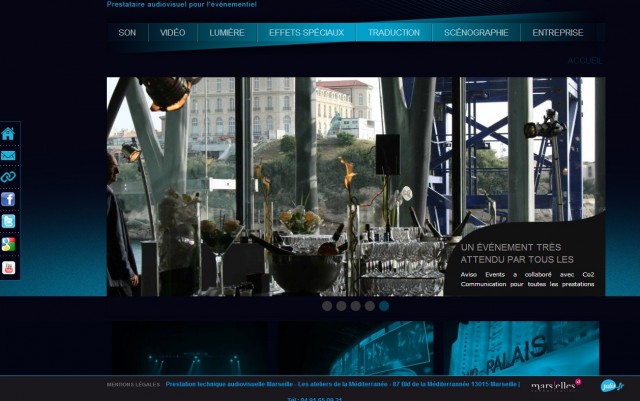Click the 'Prestation technique audiovisuelle Marseille' footer text
The image size is (640, 401).
(229, 384)
